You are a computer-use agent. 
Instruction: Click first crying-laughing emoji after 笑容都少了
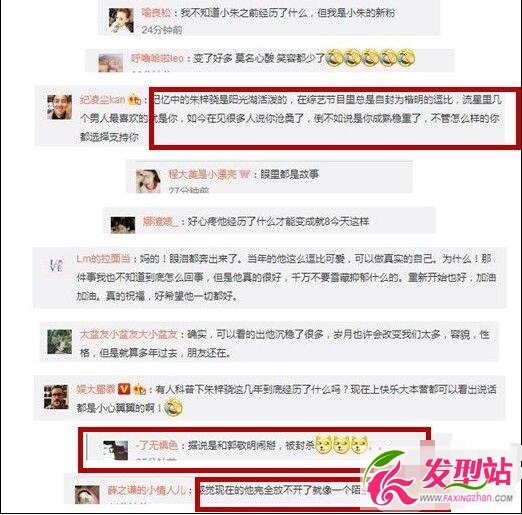tap(334, 58)
